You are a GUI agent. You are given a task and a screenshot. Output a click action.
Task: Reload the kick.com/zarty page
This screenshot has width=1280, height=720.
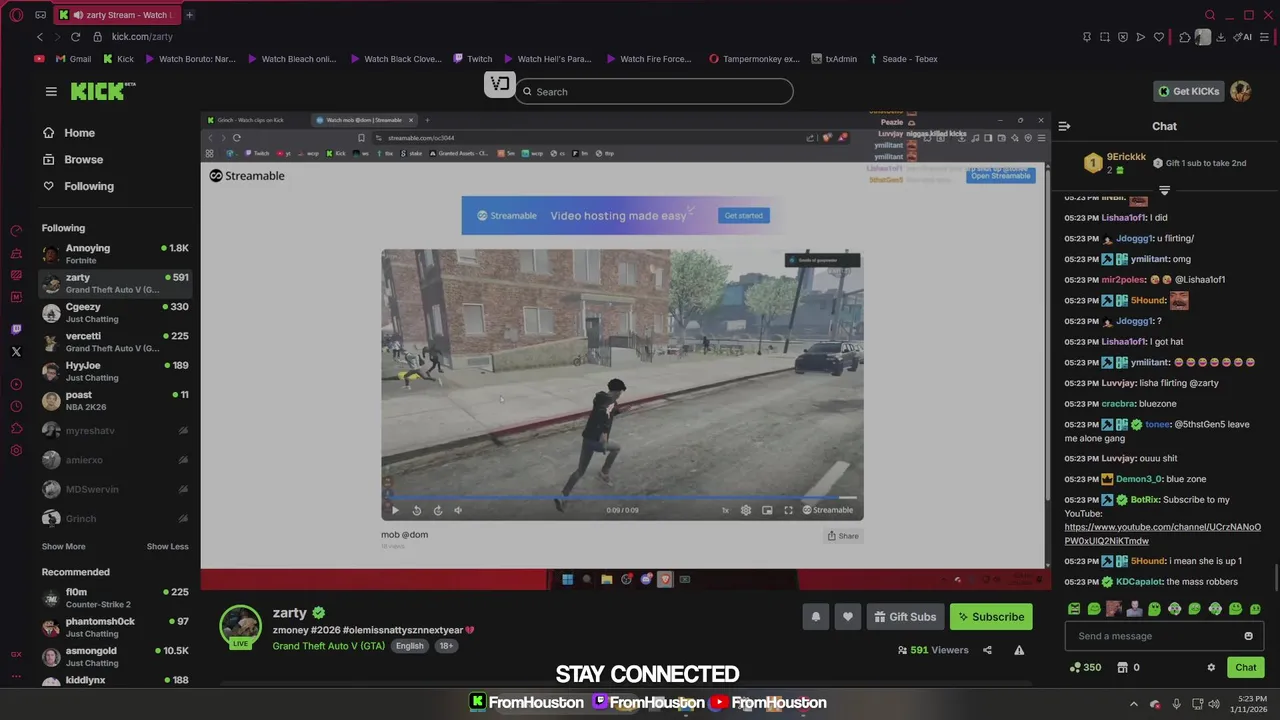(x=75, y=37)
